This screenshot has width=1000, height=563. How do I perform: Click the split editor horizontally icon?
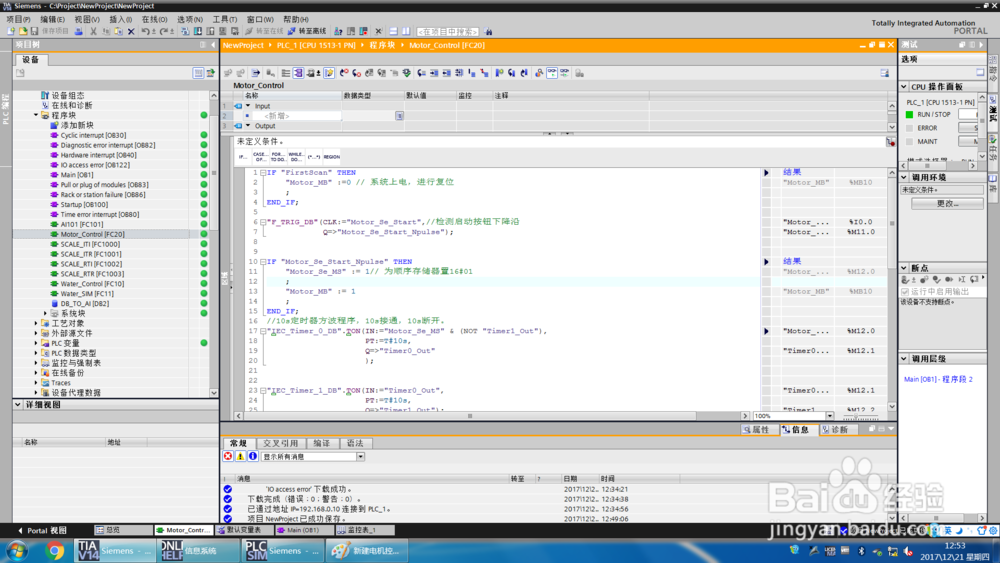(x=393, y=31)
